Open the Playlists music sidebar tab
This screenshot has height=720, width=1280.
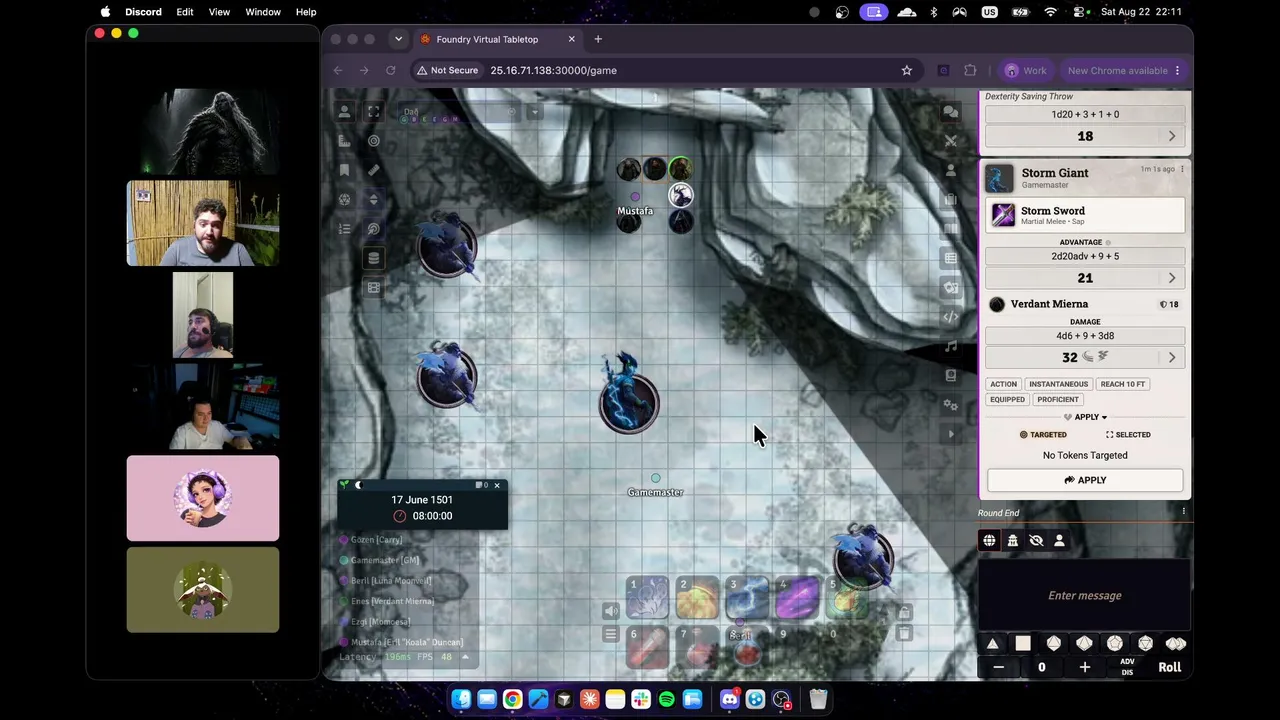951,346
